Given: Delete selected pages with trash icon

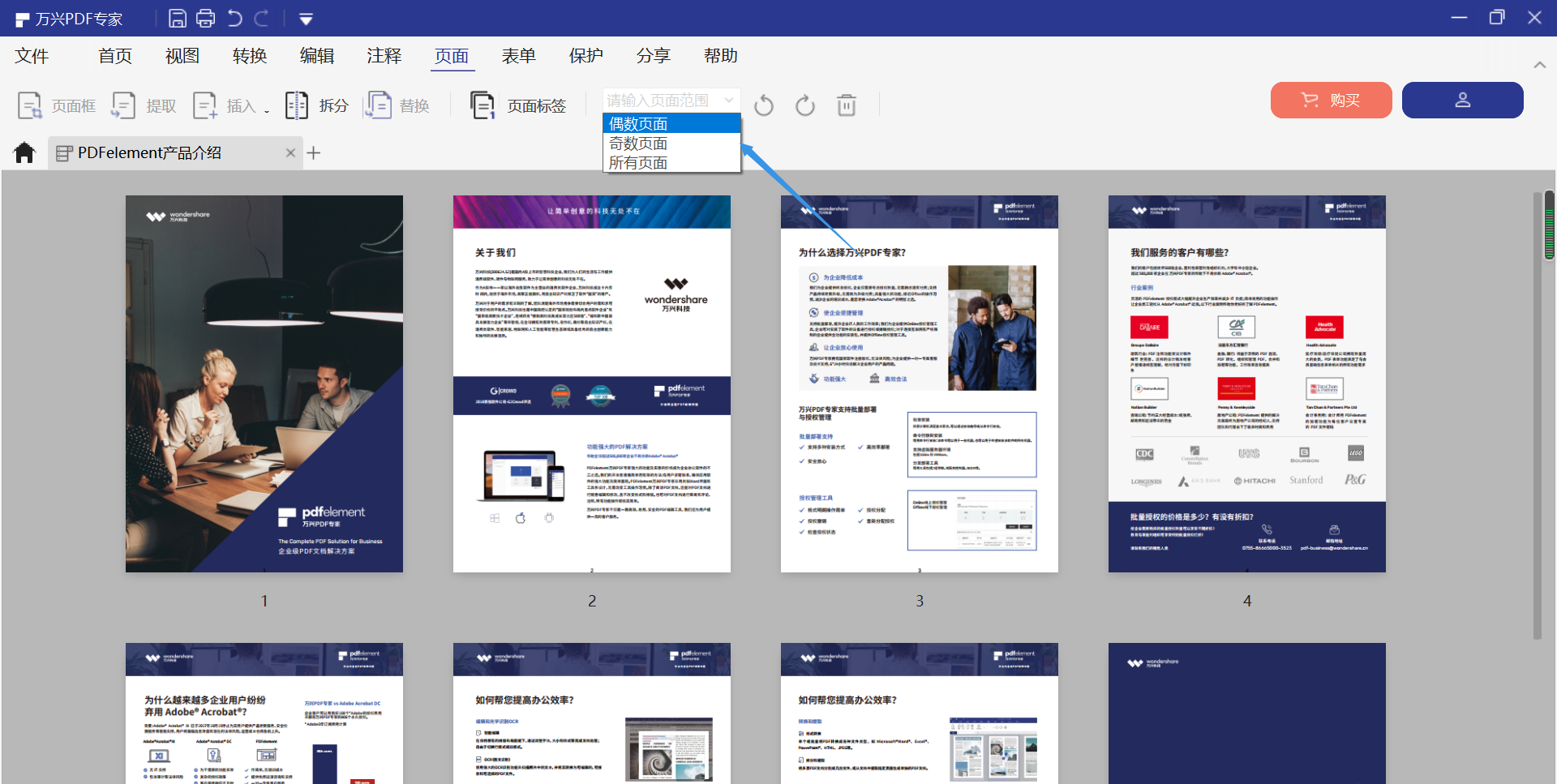Looking at the screenshot, I should coord(847,105).
